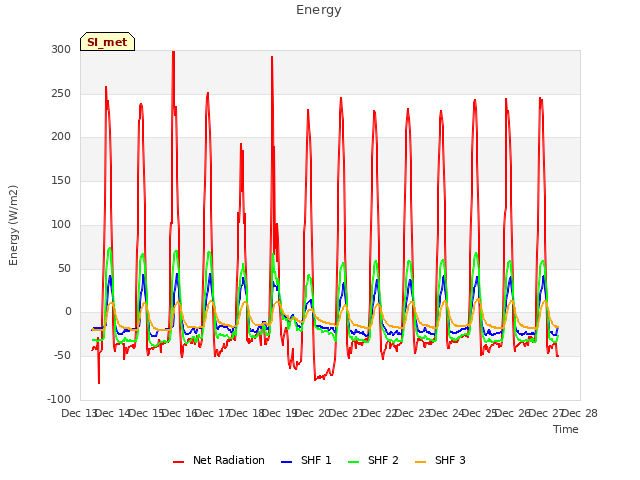
Task: Click the Dec 28 x-axis tick label
Action: point(581,413)
